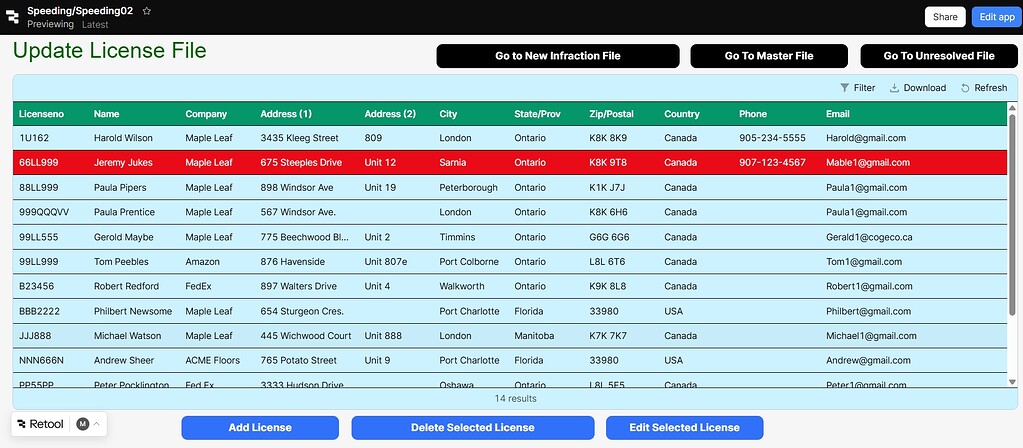Click the scrollbar down arrow
This screenshot has width=1023, height=448.
[x=1013, y=382]
